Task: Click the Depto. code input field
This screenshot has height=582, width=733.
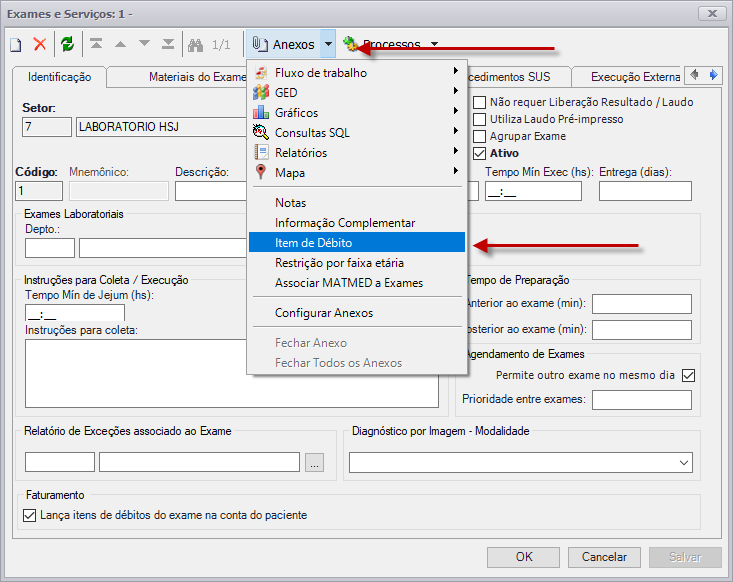Action: (x=50, y=248)
